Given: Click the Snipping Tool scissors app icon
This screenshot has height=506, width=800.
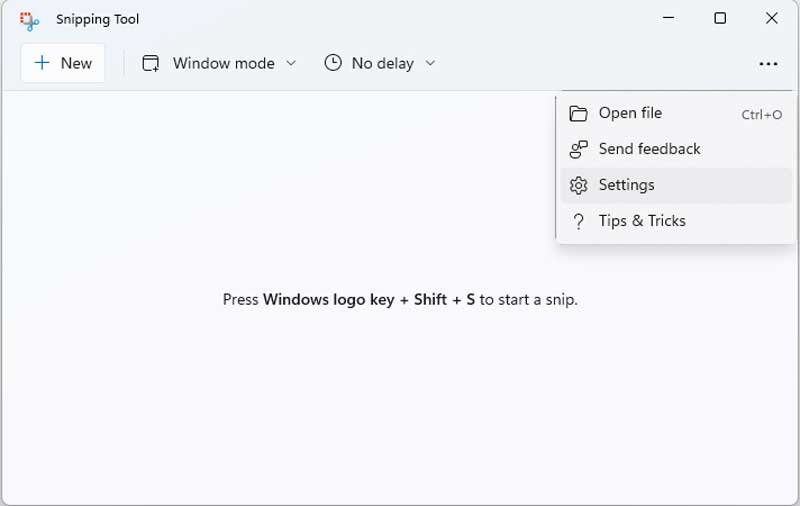Looking at the screenshot, I should point(29,20).
